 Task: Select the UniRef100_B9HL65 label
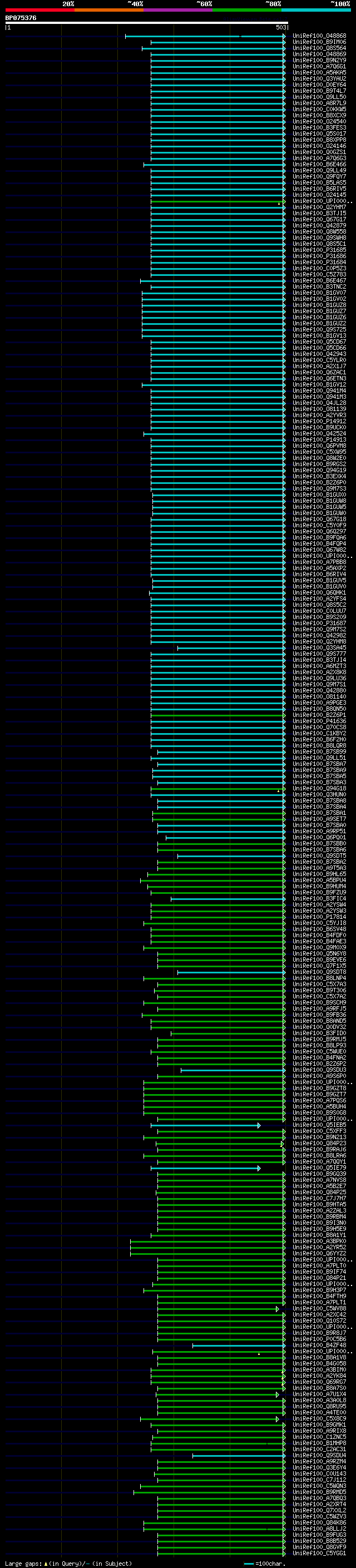(x=319, y=874)
